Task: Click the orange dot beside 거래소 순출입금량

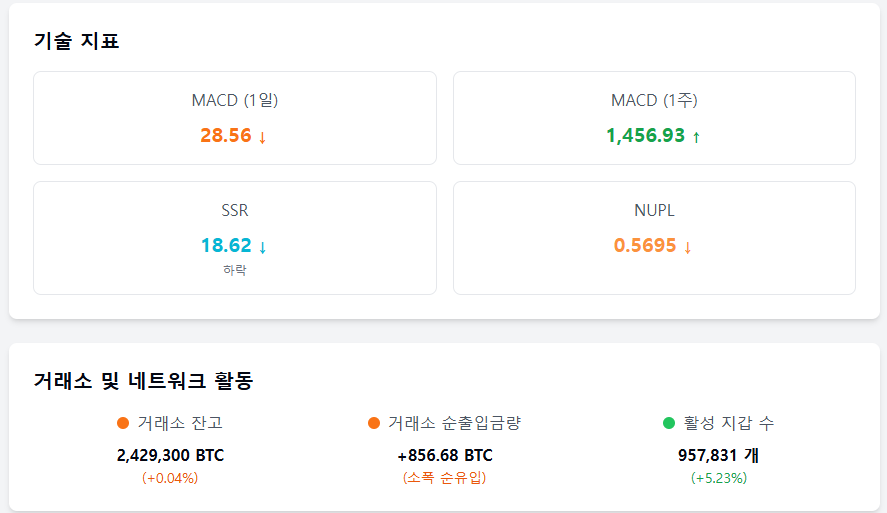Action: pyautogui.click(x=373, y=423)
